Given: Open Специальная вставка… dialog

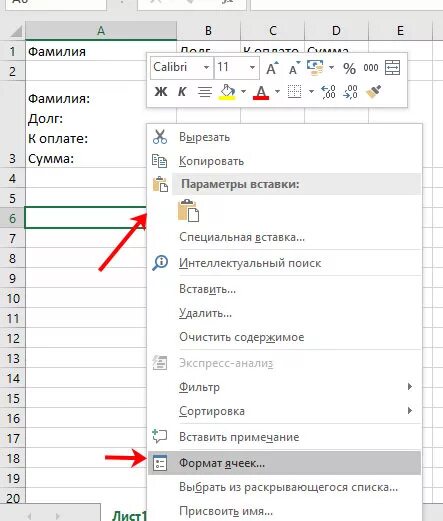Looking at the screenshot, I should [x=285, y=237].
